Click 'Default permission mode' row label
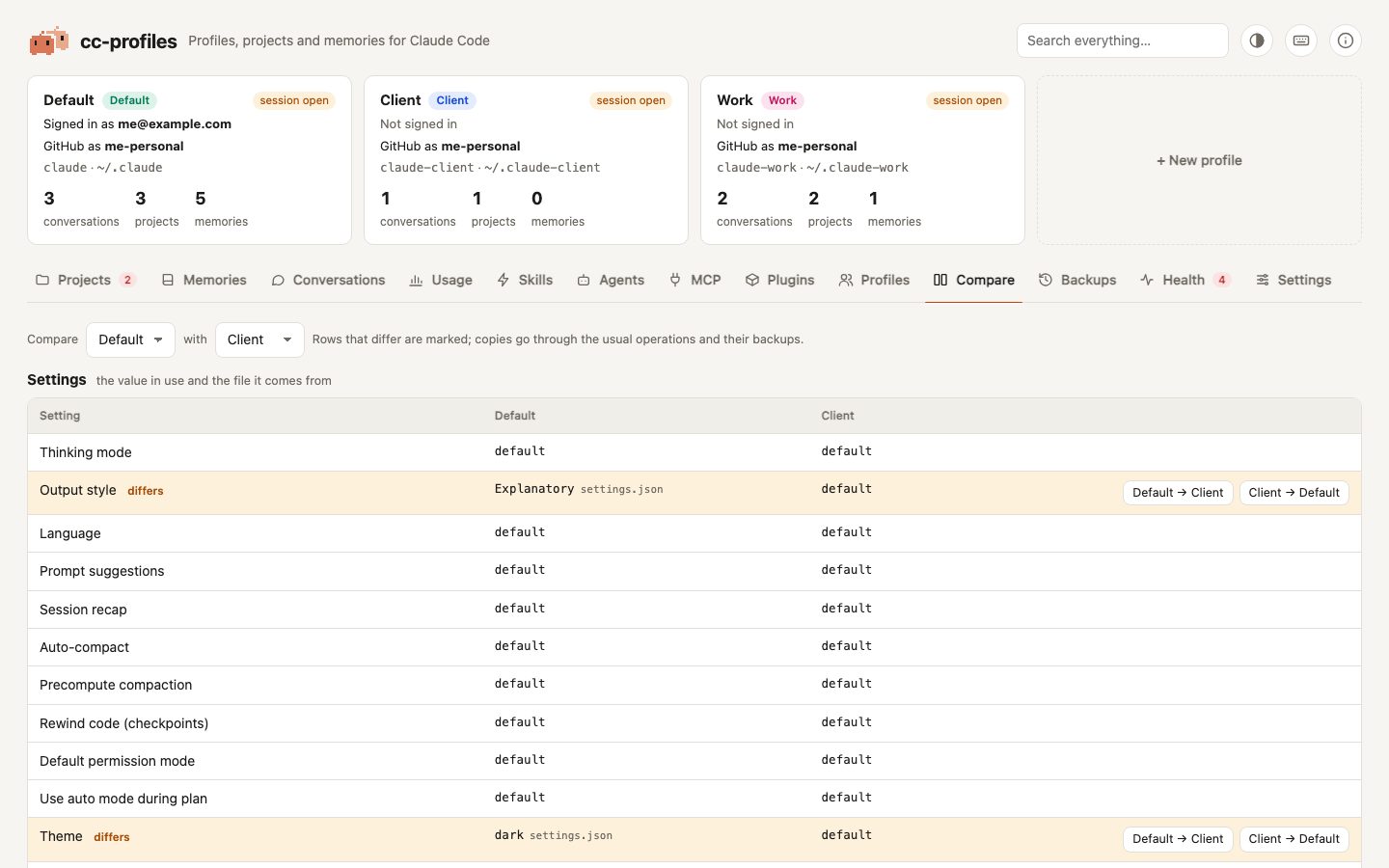The width and height of the screenshot is (1389, 868). 118,761
